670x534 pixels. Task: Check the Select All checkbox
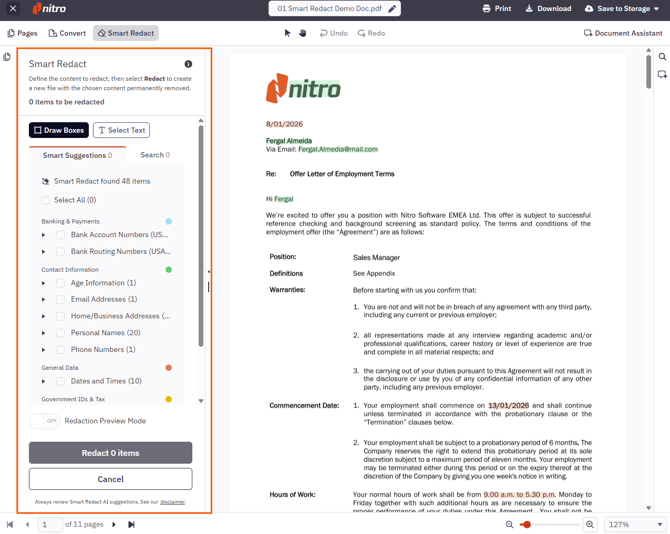(46, 200)
